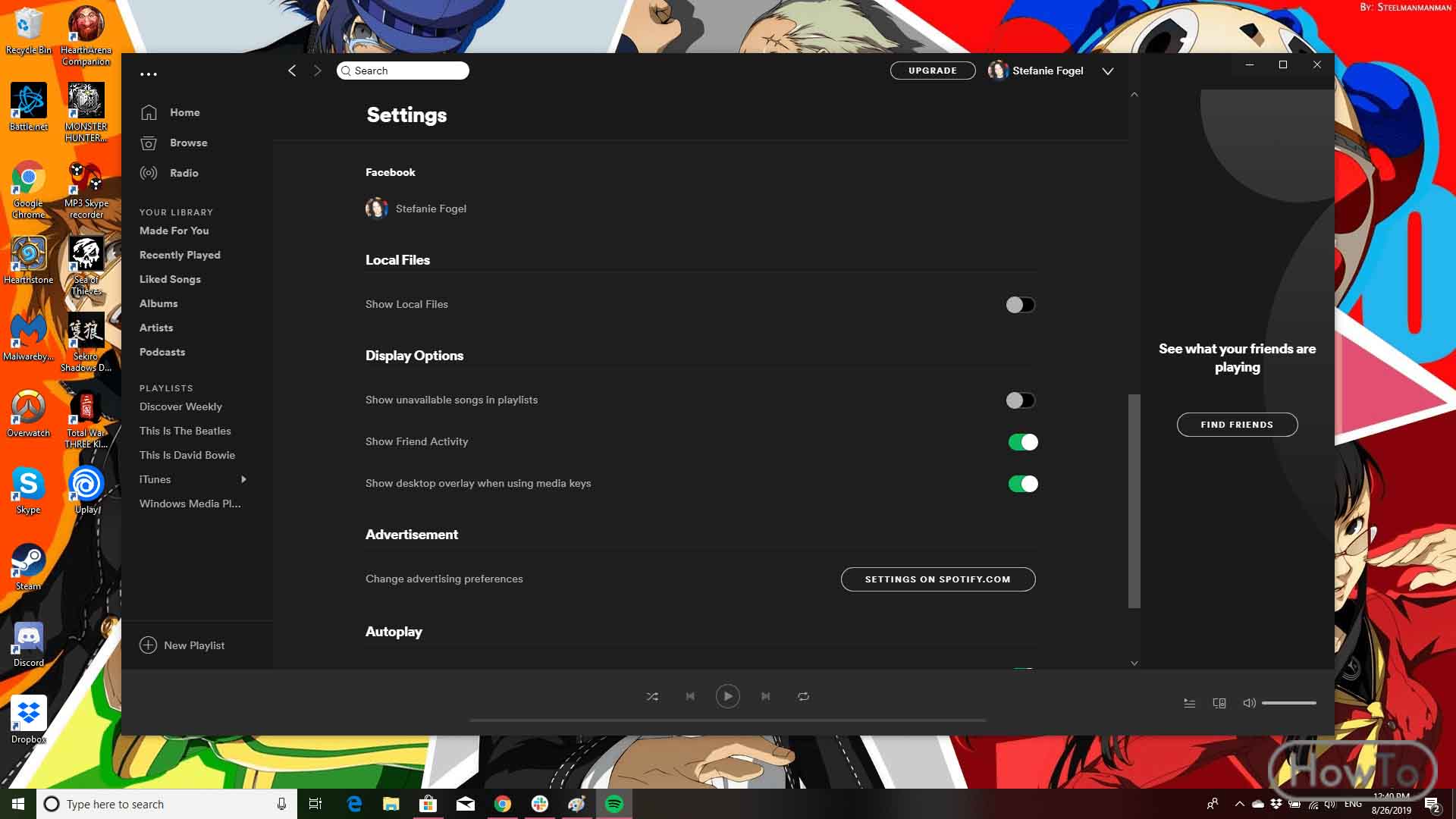The image size is (1456, 819).
Task: Open File Explorer from taskbar
Action: [391, 804]
